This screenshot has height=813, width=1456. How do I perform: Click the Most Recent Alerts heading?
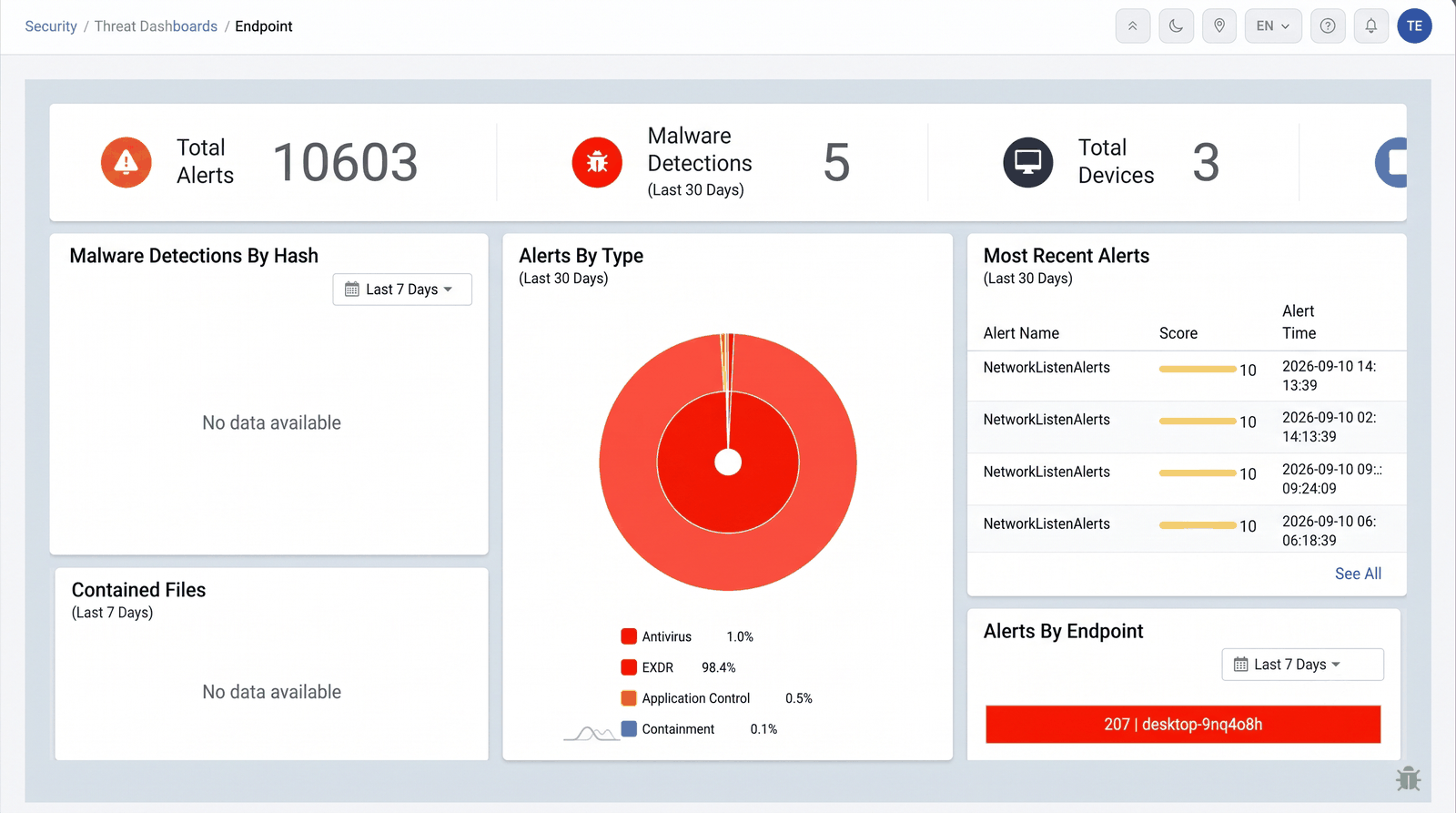[1067, 256]
